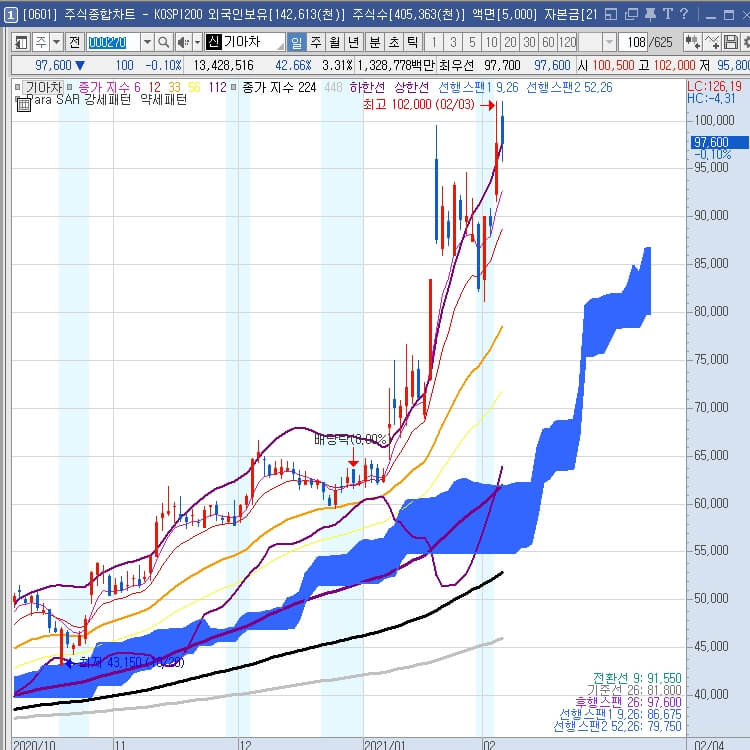The image size is (750, 750).
Task: Click the 기준선 26: 81,800 value label
Action: (x=633, y=690)
